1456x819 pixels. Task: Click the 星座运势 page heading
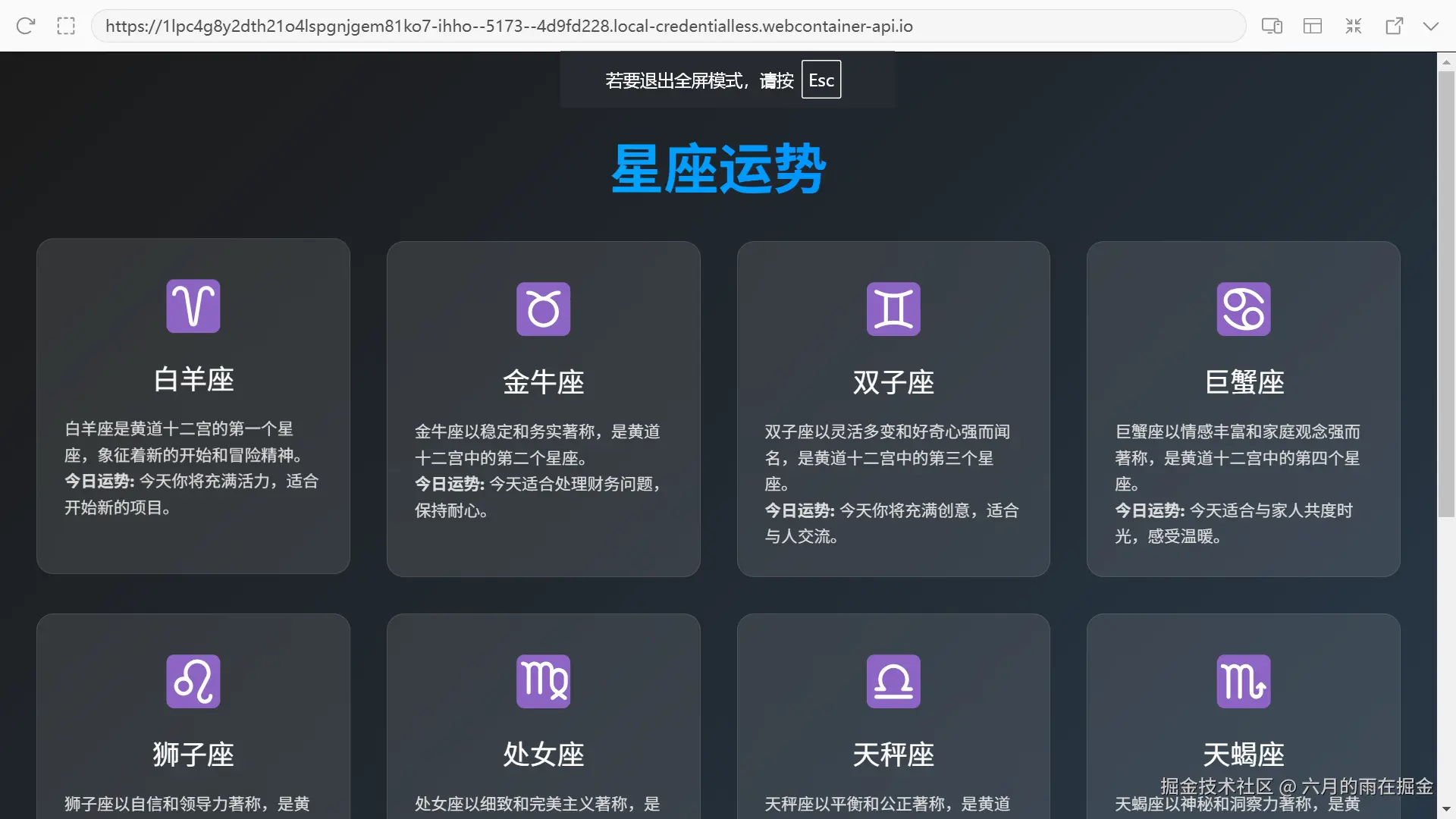tap(718, 168)
